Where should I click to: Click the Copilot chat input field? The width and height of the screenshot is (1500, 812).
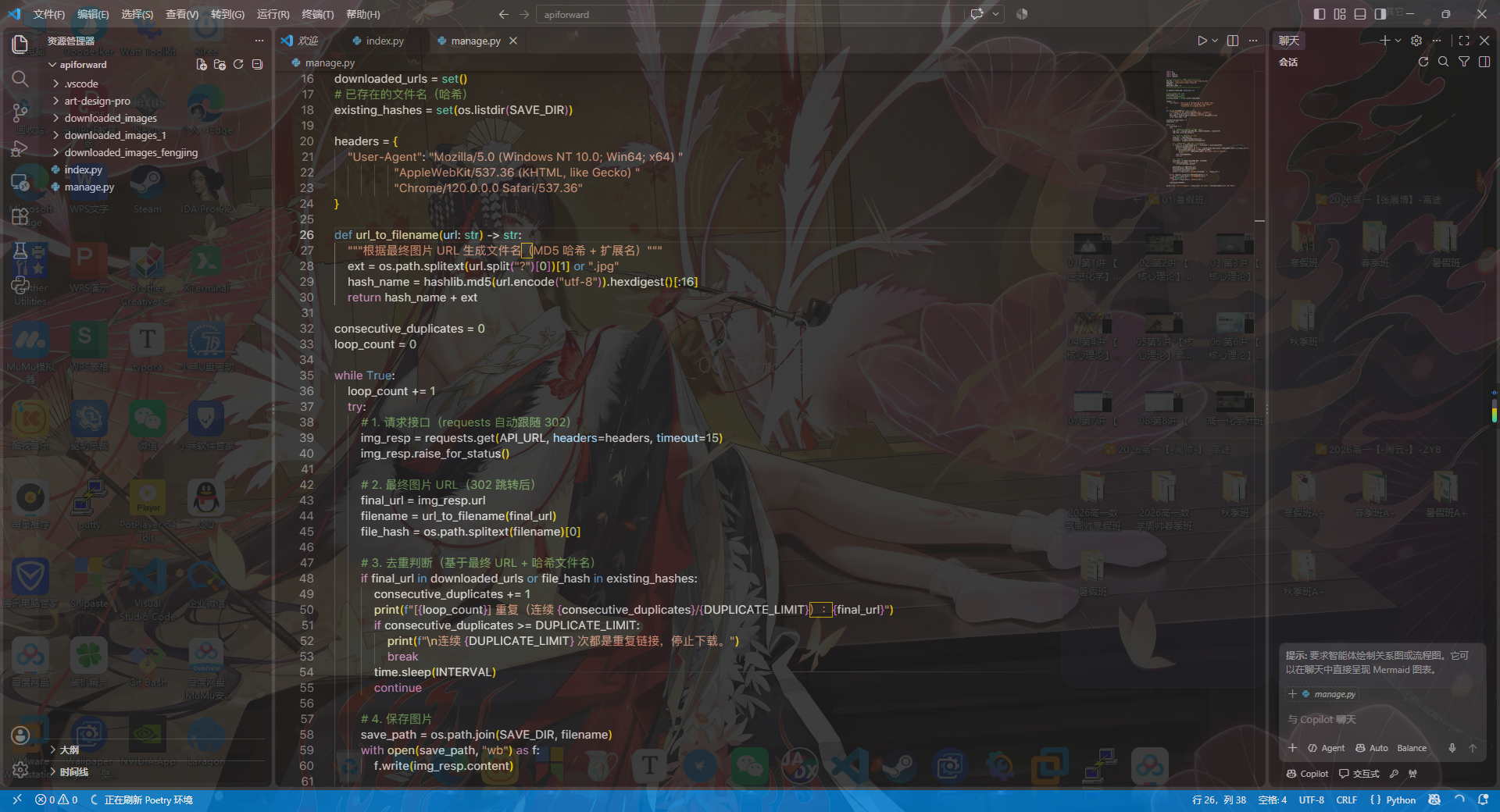pos(1383,720)
